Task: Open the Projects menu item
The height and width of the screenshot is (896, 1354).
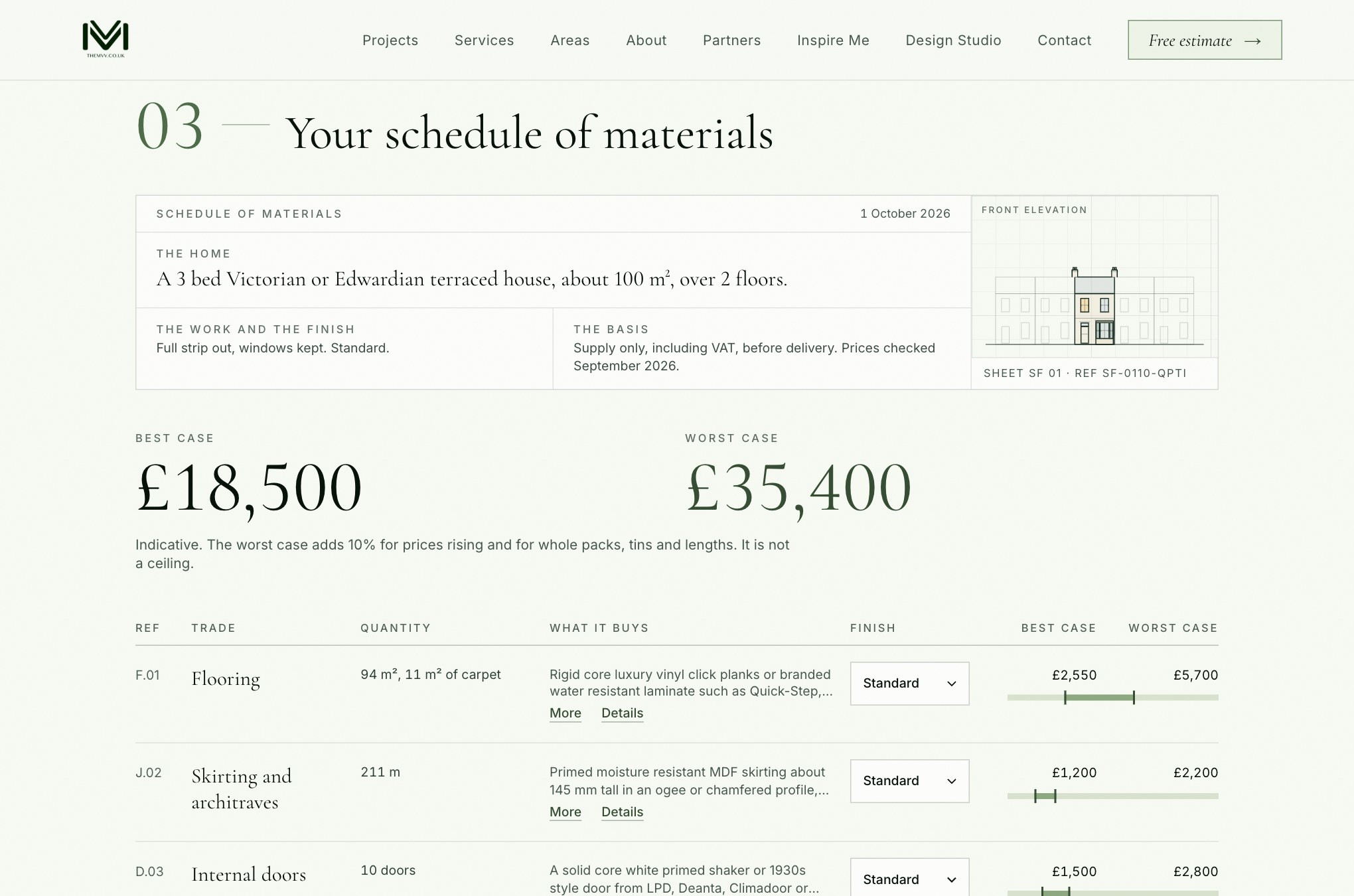Action: click(x=390, y=40)
